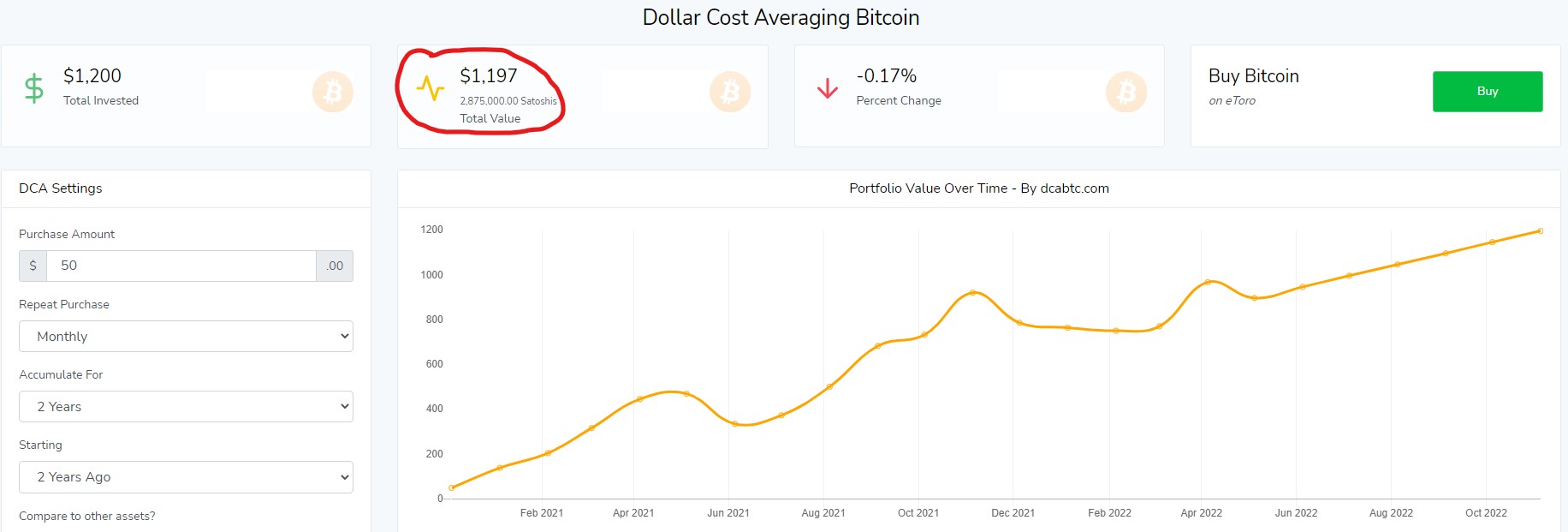The height and width of the screenshot is (532, 1568).
Task: Click the Oct 2022 chart endpoint marker
Action: pyautogui.click(x=1540, y=231)
